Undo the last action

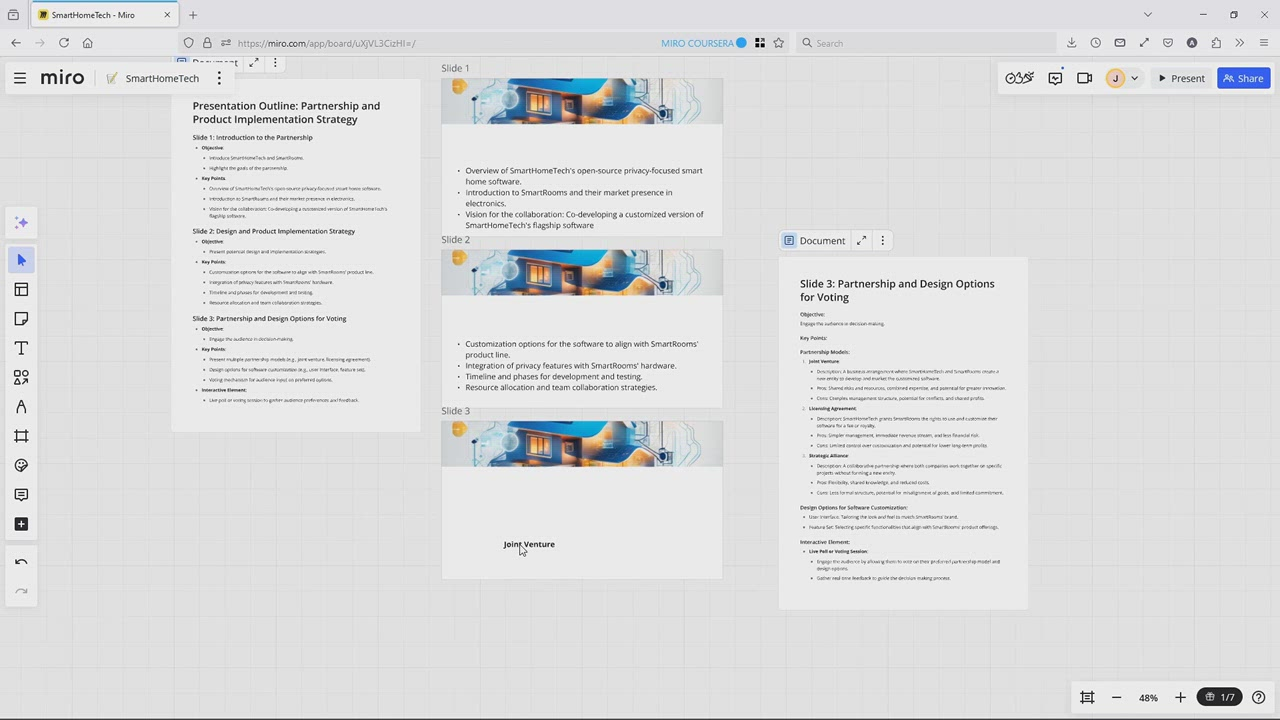coord(21,562)
